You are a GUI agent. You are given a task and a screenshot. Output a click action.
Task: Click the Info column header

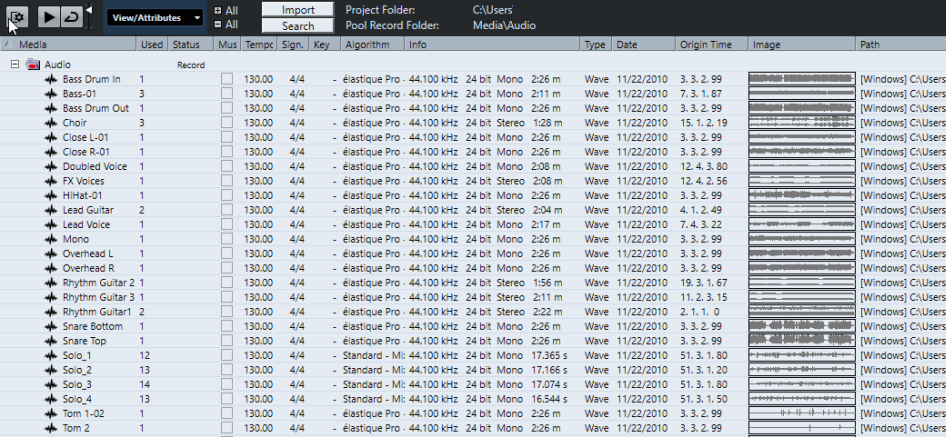492,44
